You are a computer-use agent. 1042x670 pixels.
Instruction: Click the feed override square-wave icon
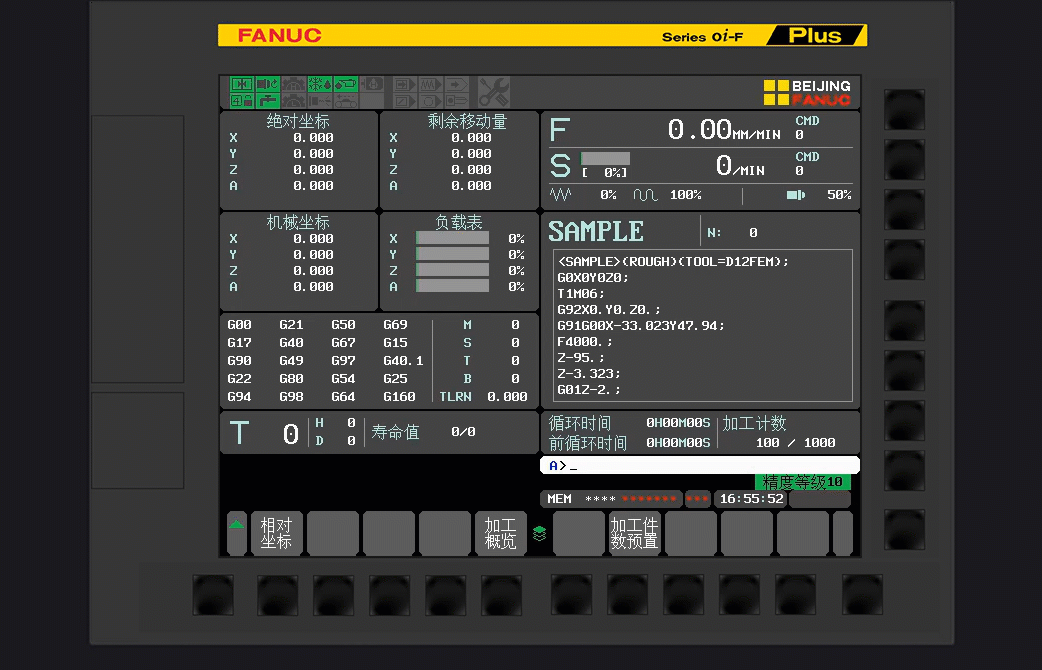pyautogui.click(x=645, y=195)
